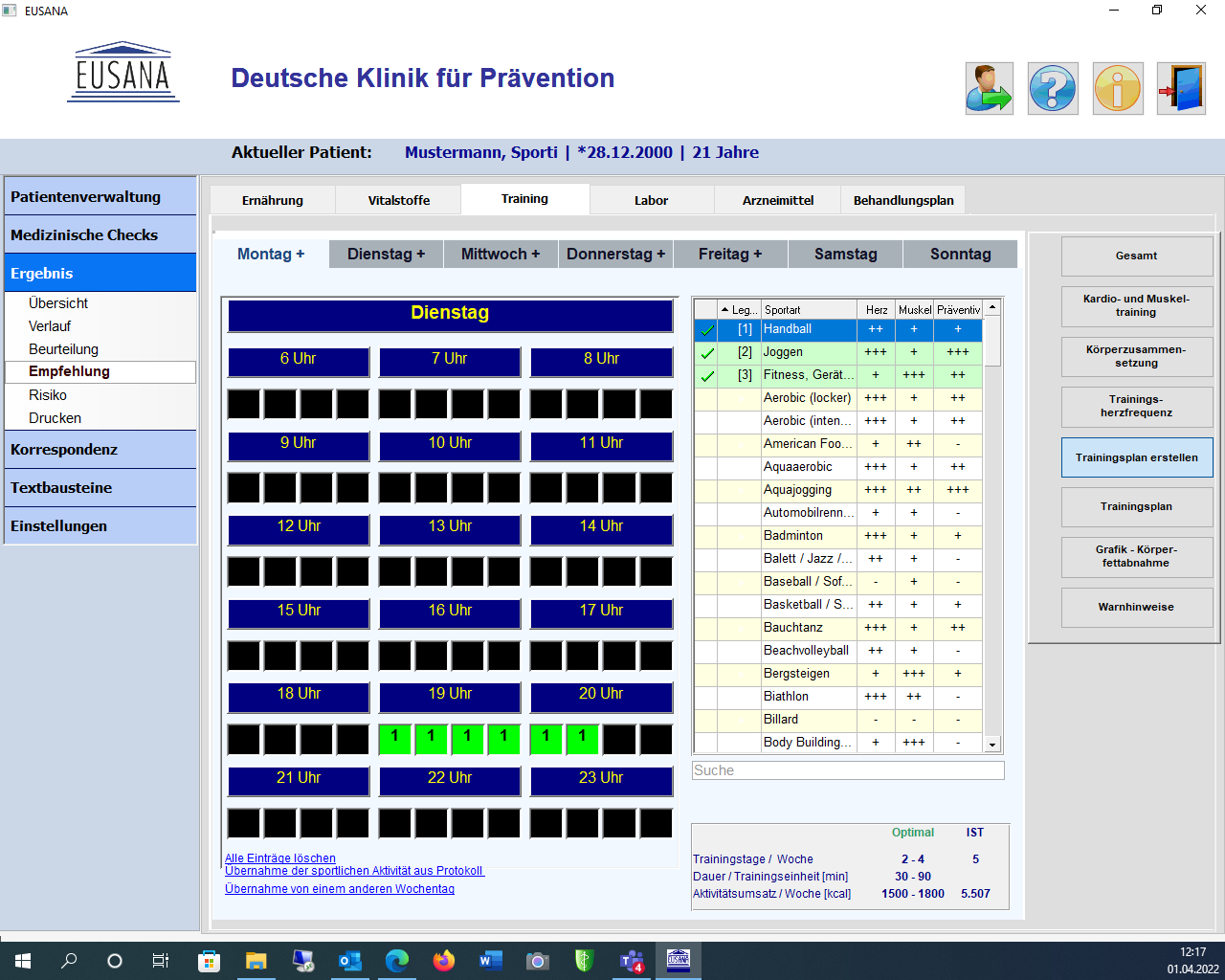The height and width of the screenshot is (980, 1225).
Task: Click the switch patient icon
Action: pos(989,89)
